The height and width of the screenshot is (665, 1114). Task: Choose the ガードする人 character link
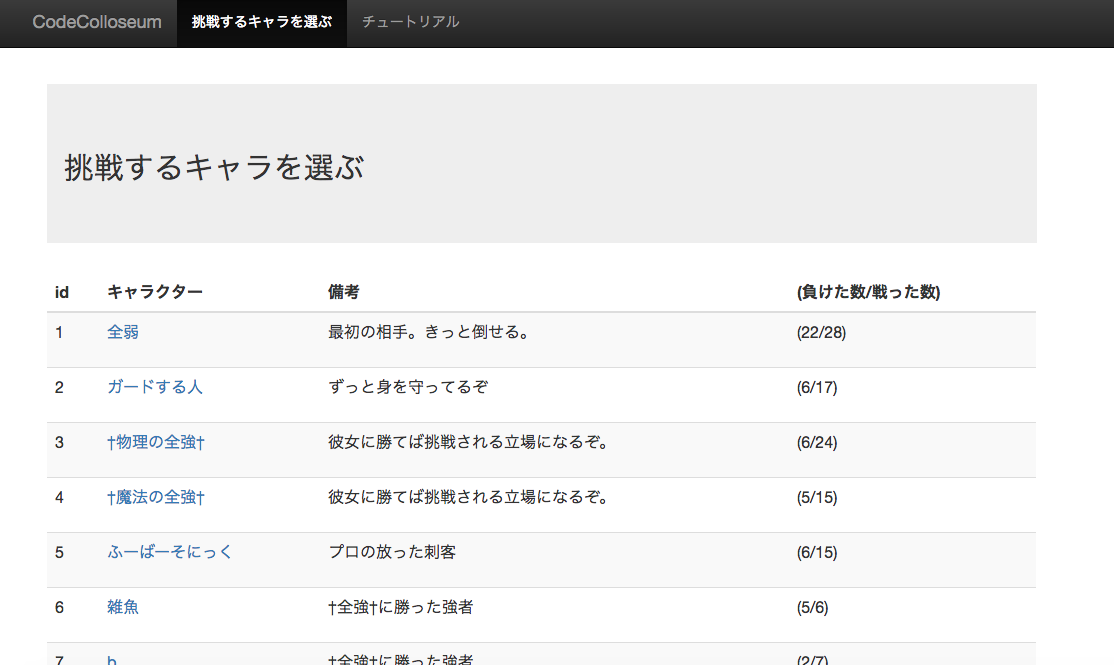coord(155,387)
